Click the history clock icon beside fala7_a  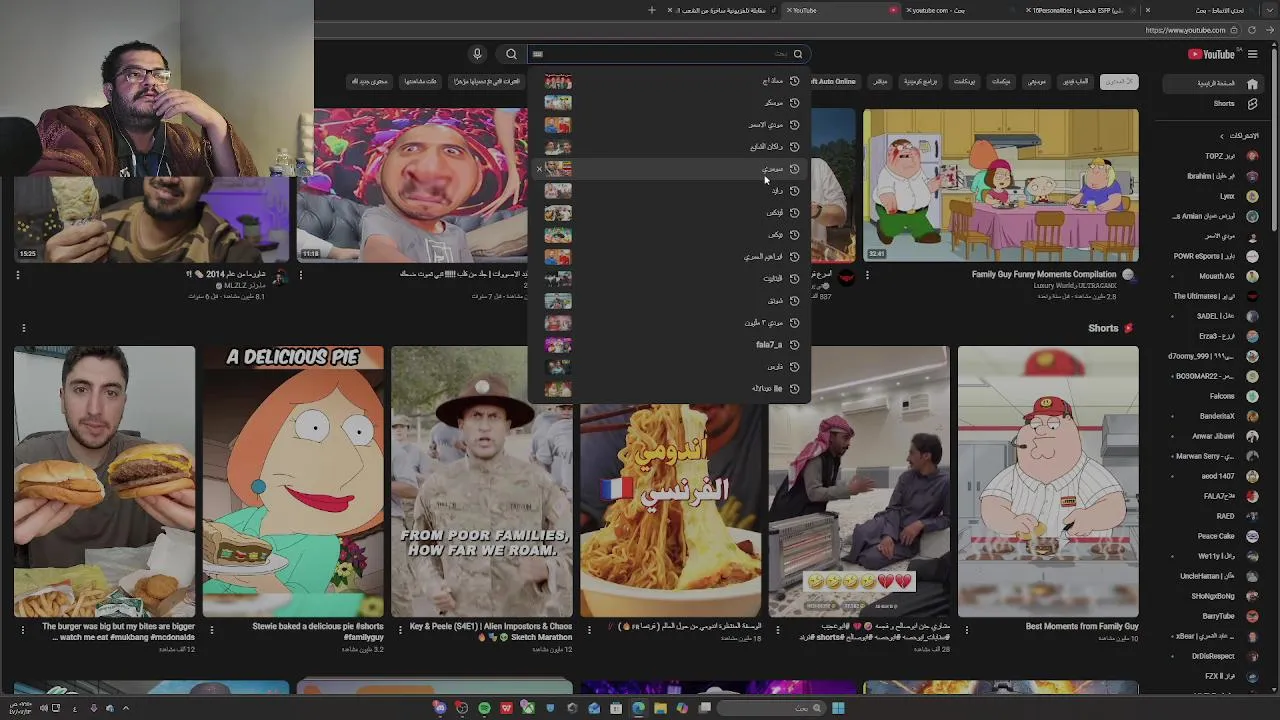tap(795, 345)
